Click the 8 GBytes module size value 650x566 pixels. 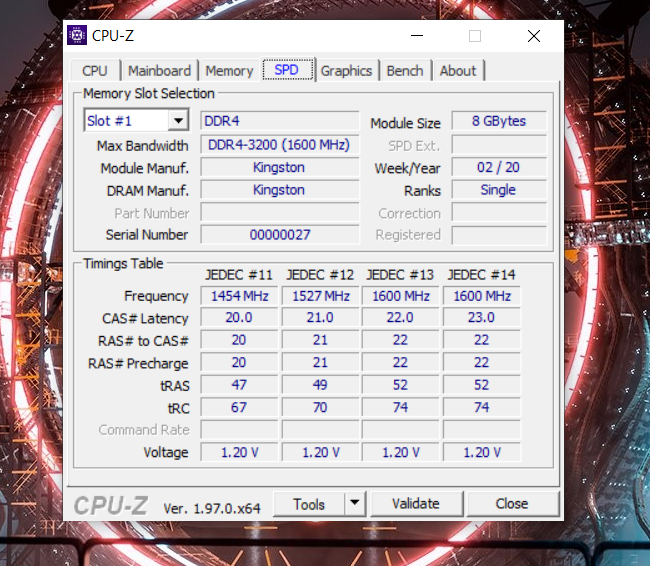coord(499,121)
